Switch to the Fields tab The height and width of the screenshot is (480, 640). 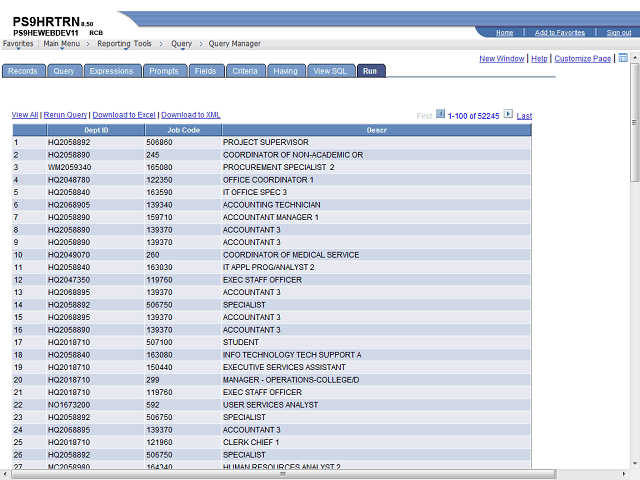[x=205, y=71]
